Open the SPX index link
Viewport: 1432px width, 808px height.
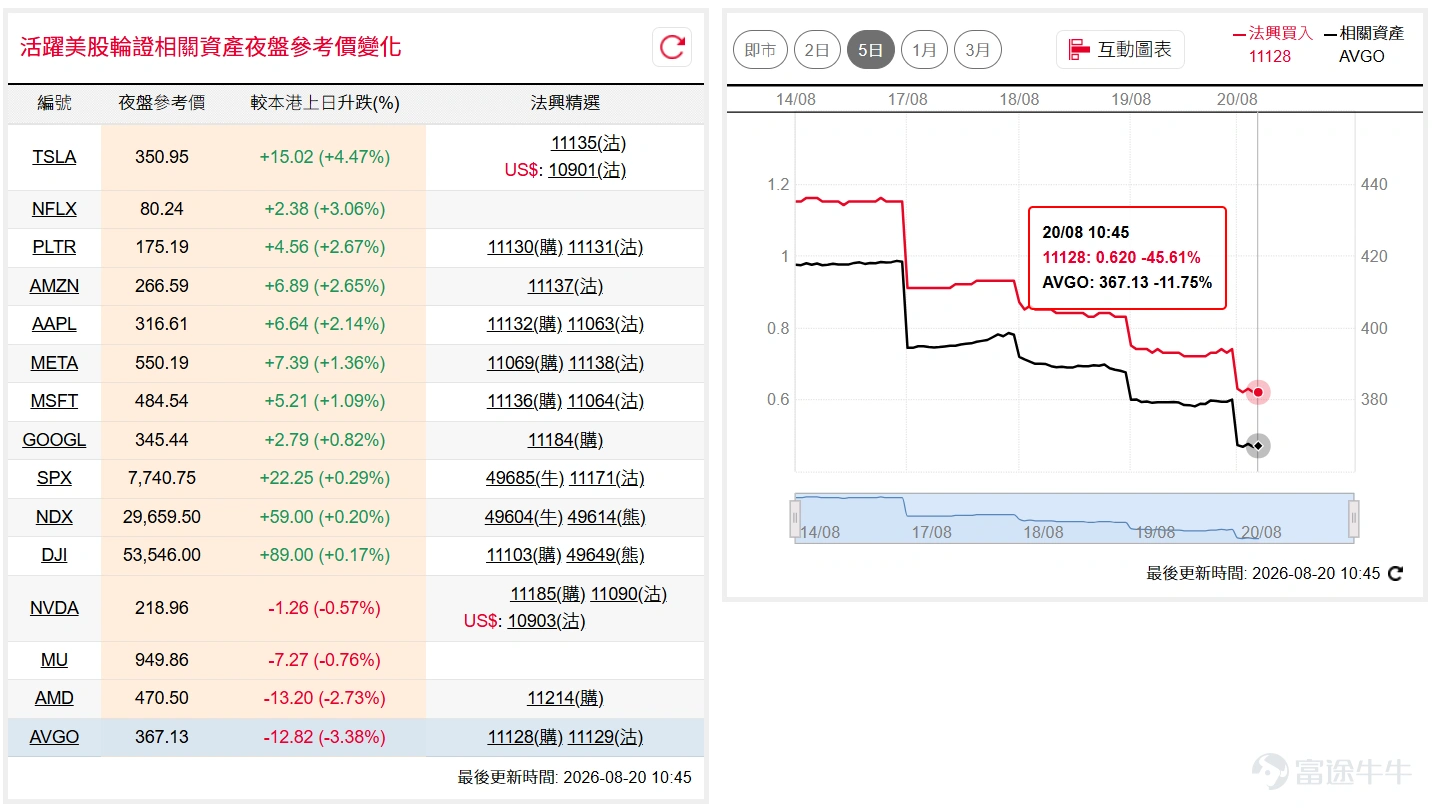tap(54, 478)
